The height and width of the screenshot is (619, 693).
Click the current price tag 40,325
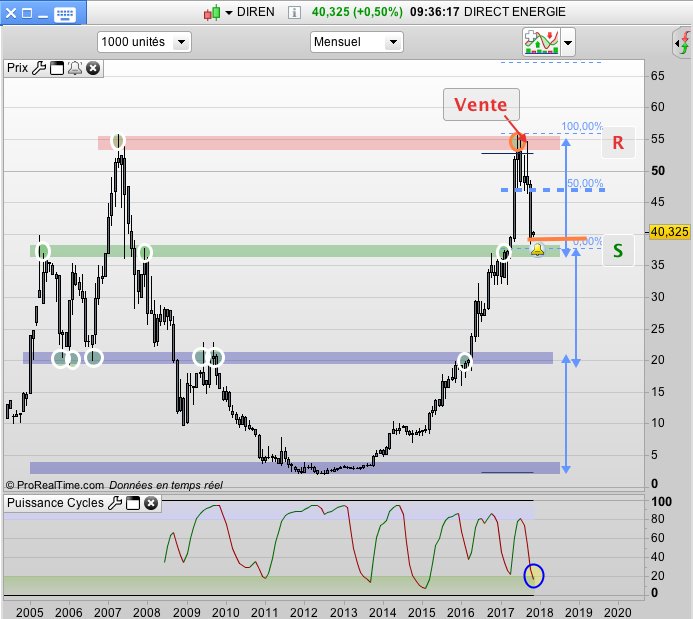click(669, 232)
